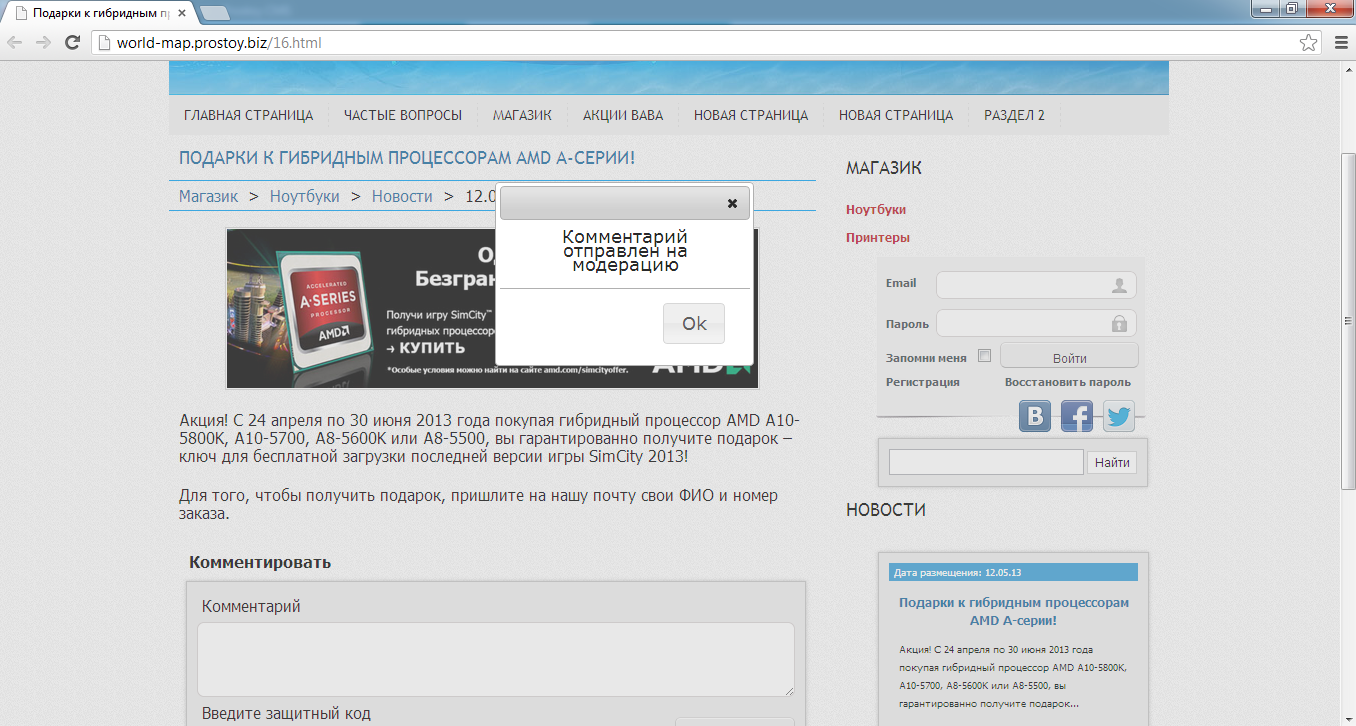Close the moderation dialog with the X

pos(732,204)
